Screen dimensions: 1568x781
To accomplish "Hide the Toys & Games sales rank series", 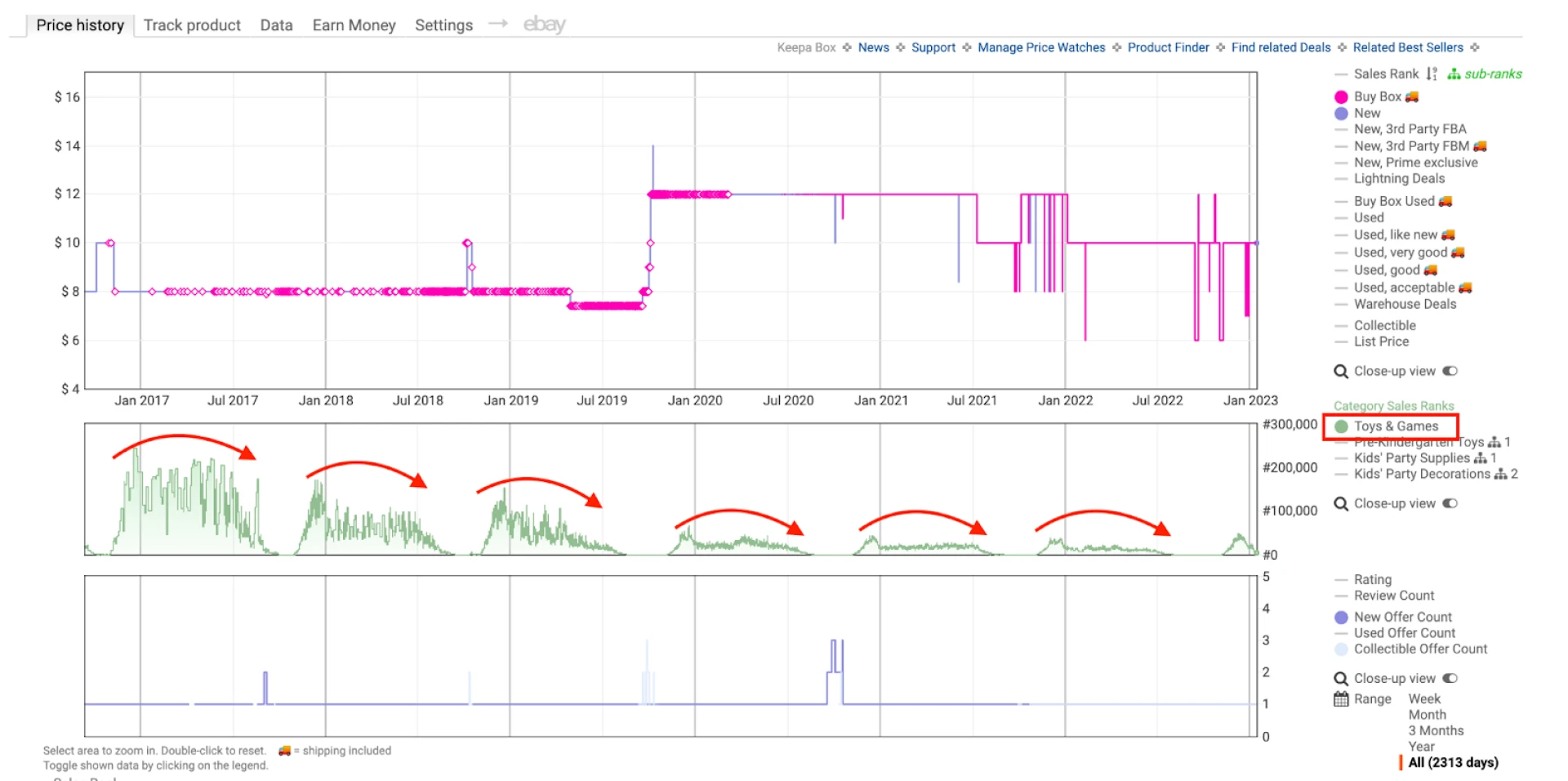I will pos(1396,426).
